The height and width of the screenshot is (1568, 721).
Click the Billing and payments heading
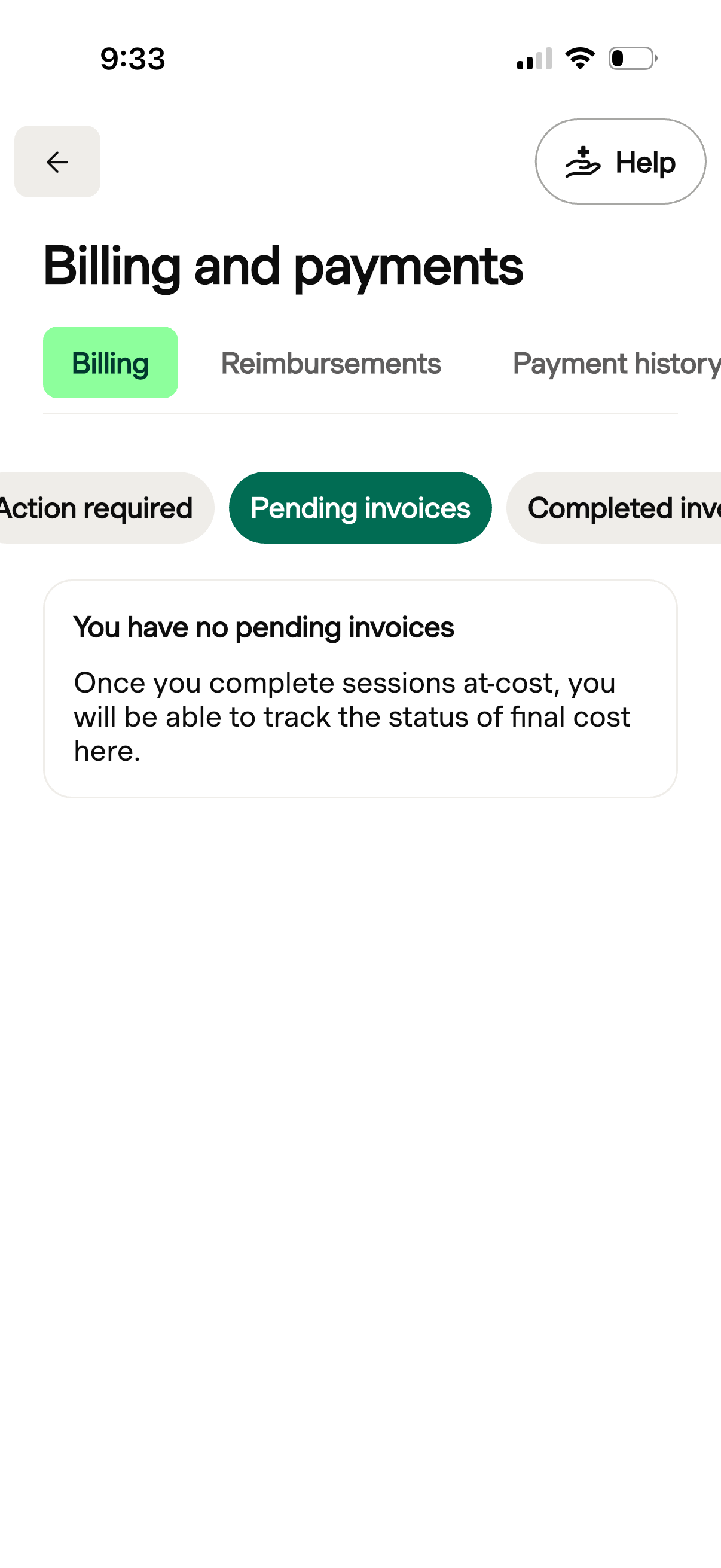click(x=283, y=267)
